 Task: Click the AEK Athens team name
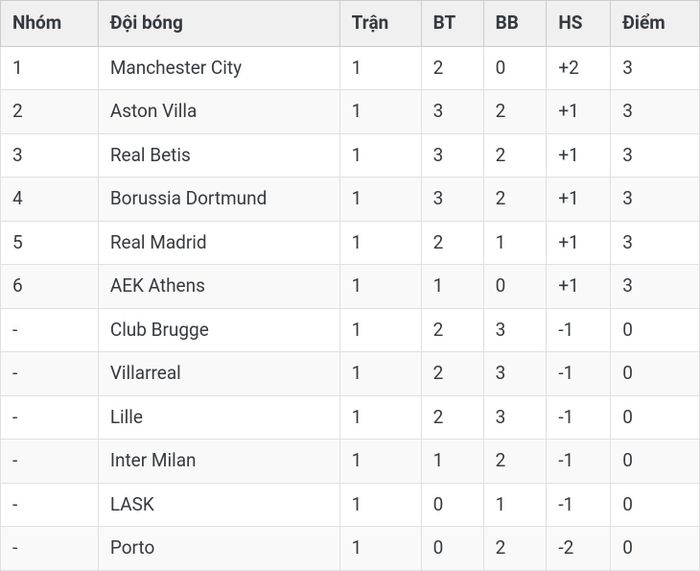[x=157, y=285]
